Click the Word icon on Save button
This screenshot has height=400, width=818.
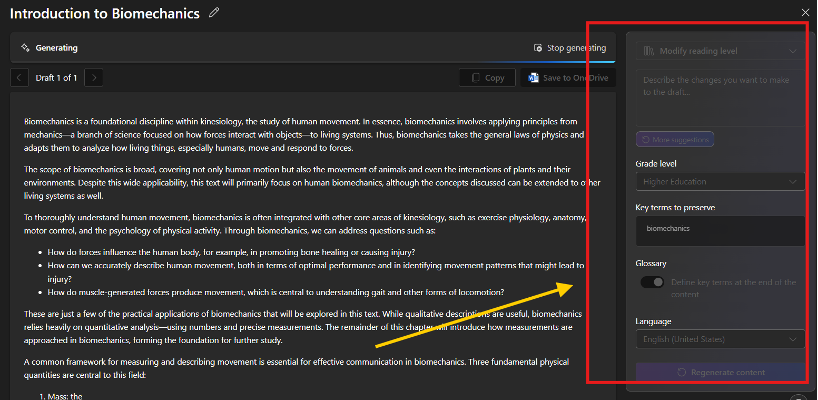tap(533, 78)
